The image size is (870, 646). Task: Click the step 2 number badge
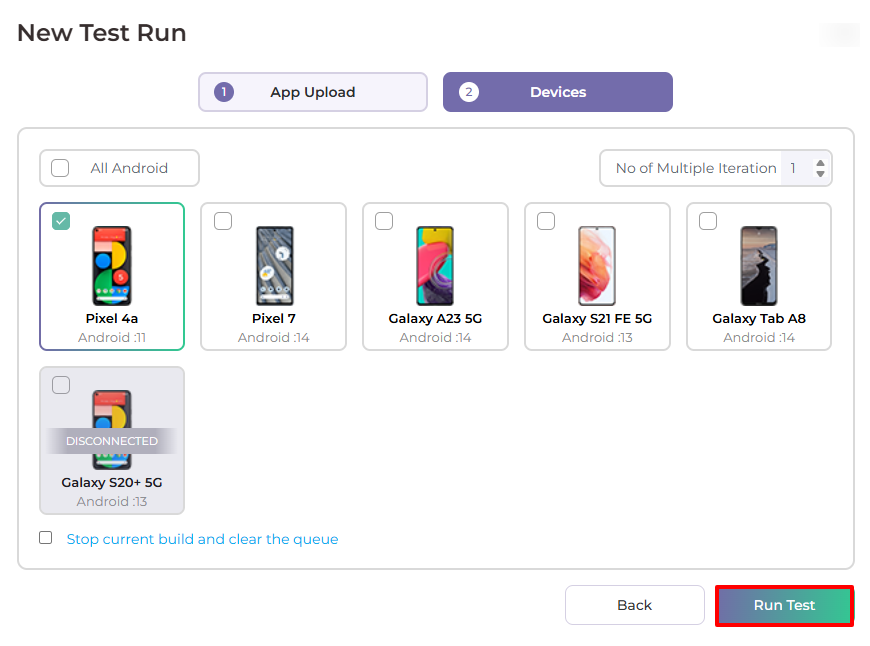click(x=469, y=92)
